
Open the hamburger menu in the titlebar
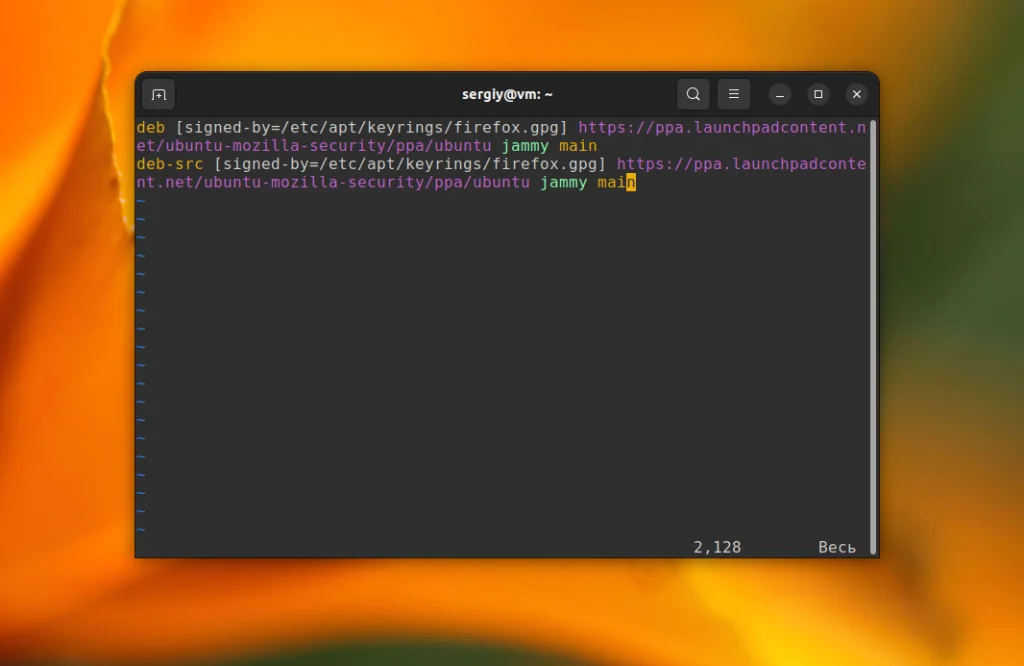coord(734,93)
